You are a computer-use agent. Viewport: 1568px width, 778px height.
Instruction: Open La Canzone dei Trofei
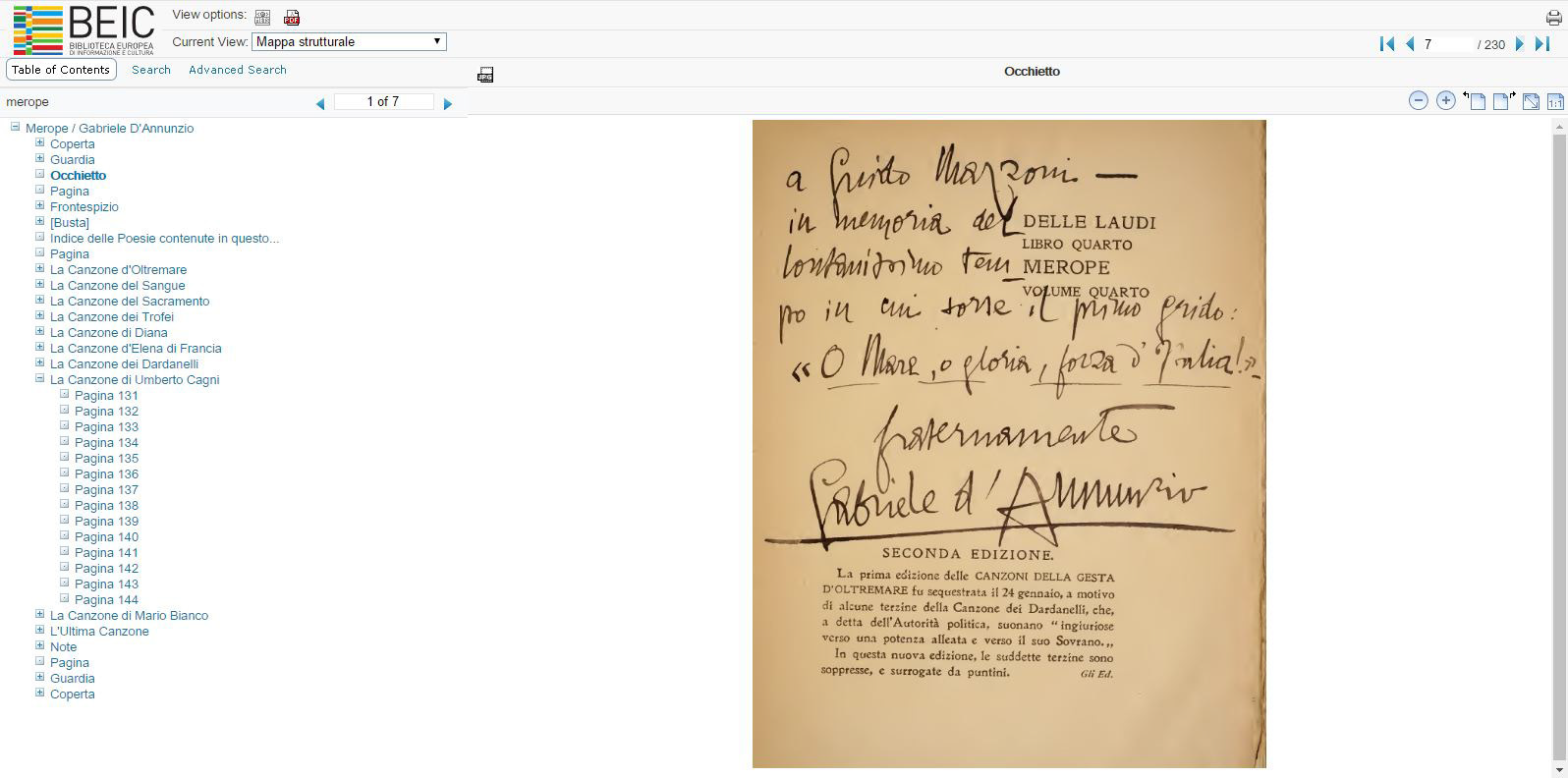pos(112,316)
